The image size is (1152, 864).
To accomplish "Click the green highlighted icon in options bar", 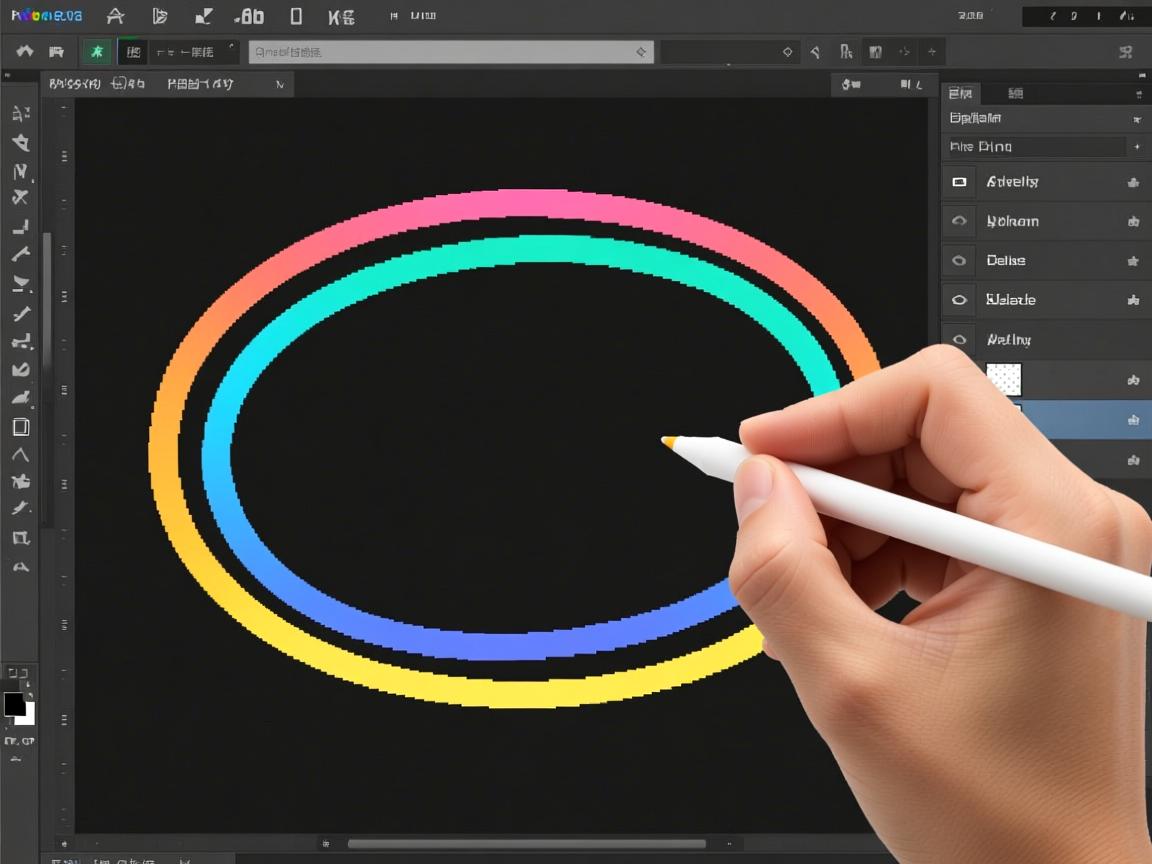I will pyautogui.click(x=97, y=52).
